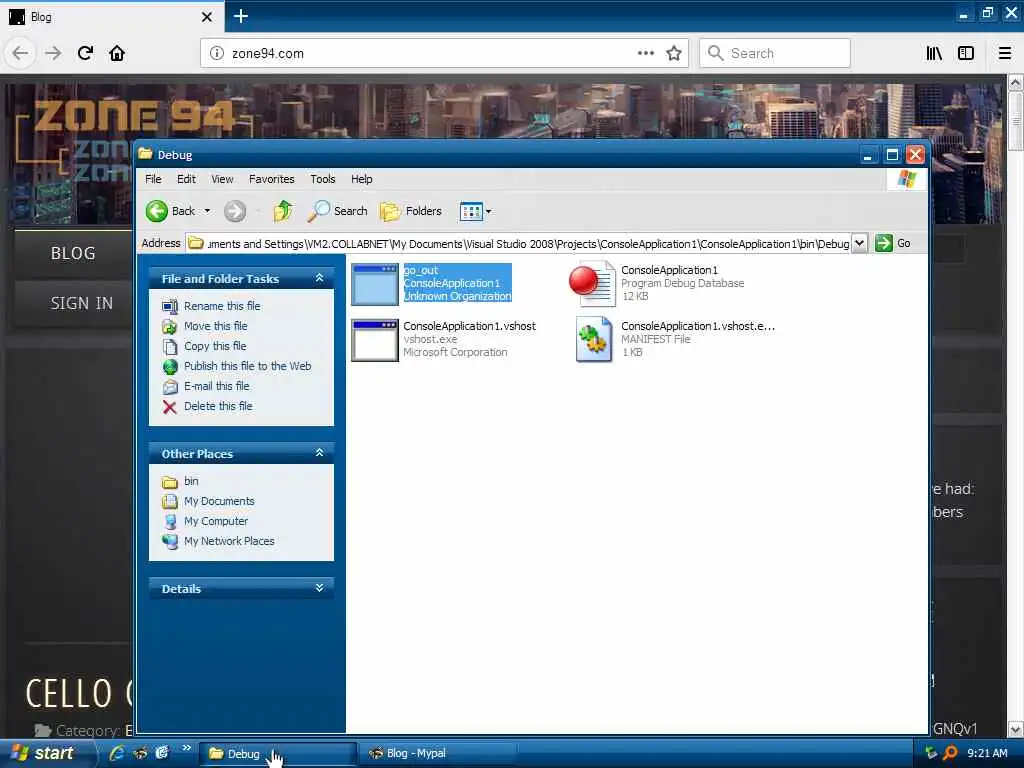Click the Windows flag logo in Explorer

tap(907, 178)
